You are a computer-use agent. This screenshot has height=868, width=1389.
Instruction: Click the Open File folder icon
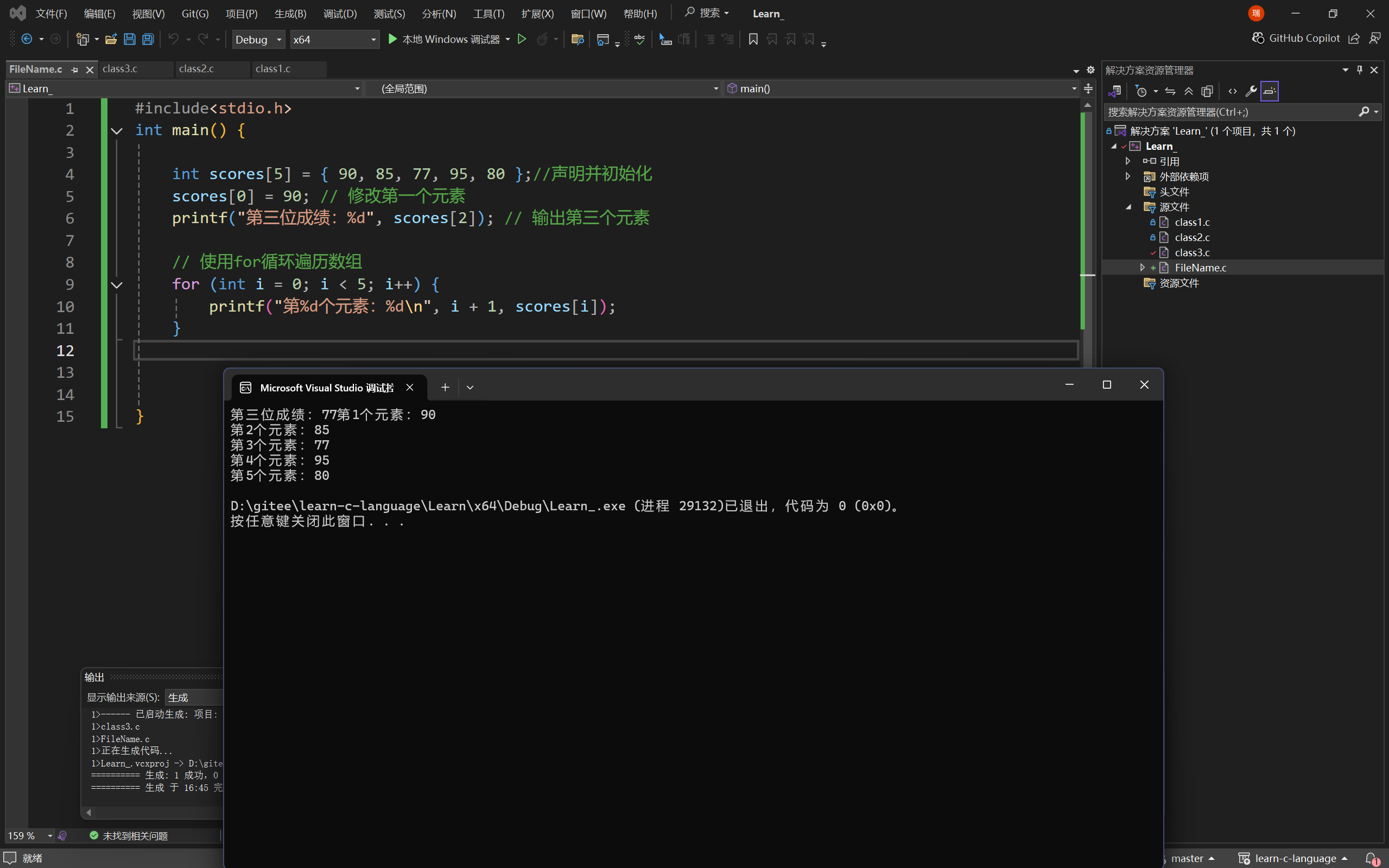pyautogui.click(x=111, y=39)
